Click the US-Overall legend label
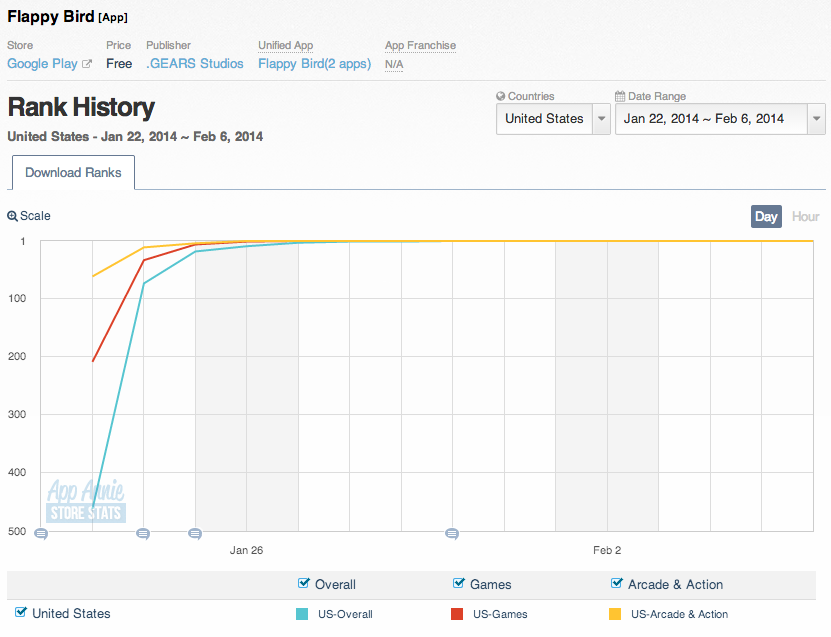This screenshot has width=831, height=637. [345, 614]
